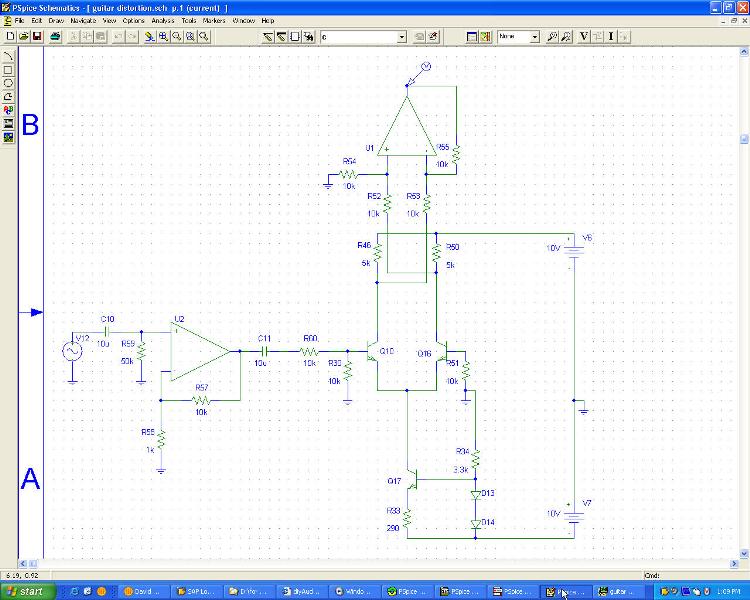Open the Tools menu
The width and height of the screenshot is (750, 600).
pos(189,21)
